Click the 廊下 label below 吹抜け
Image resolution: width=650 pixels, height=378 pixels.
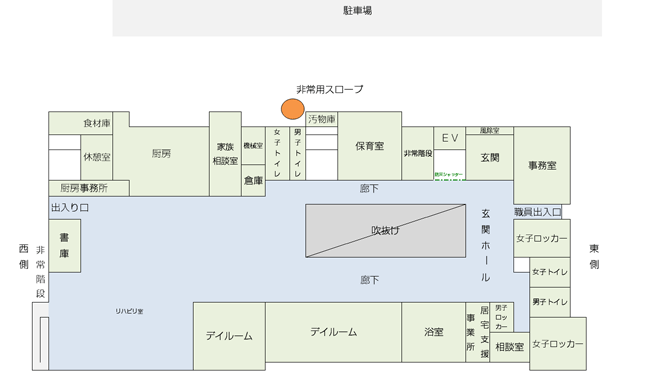click(369, 280)
